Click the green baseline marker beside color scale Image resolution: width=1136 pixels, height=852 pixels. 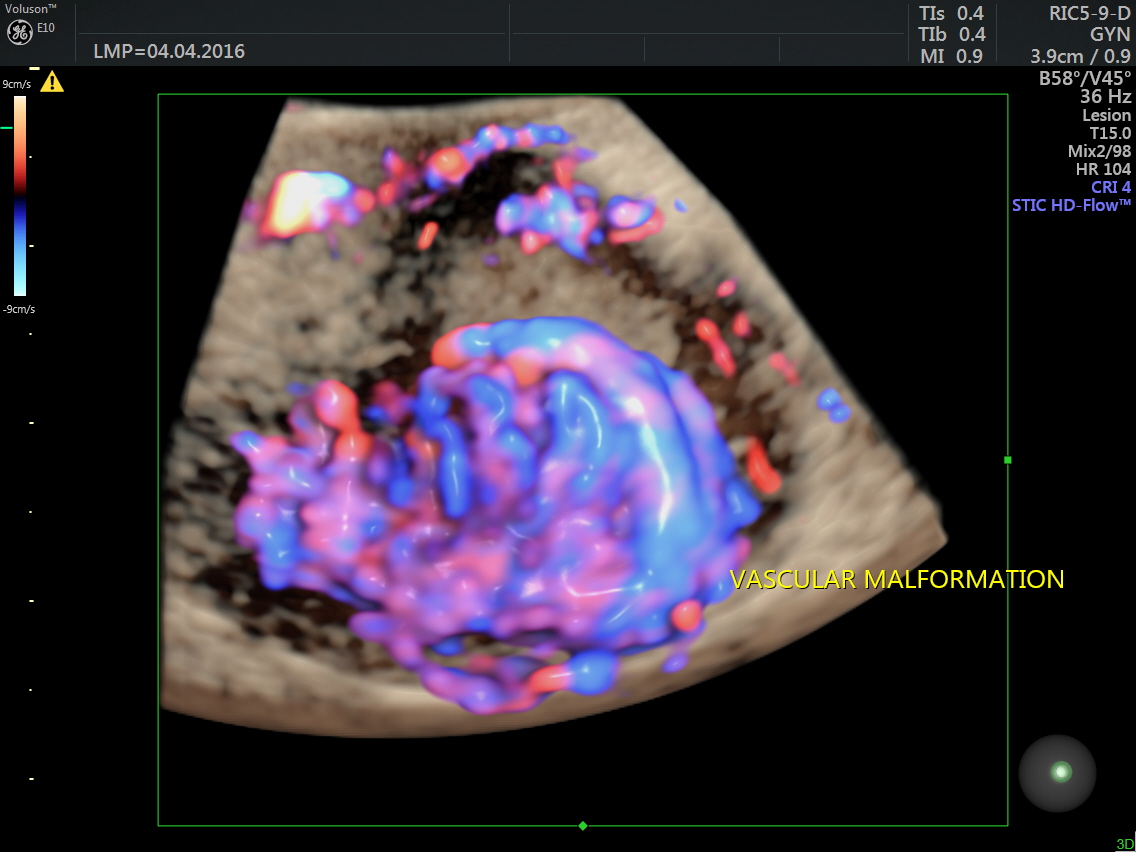coord(6,128)
